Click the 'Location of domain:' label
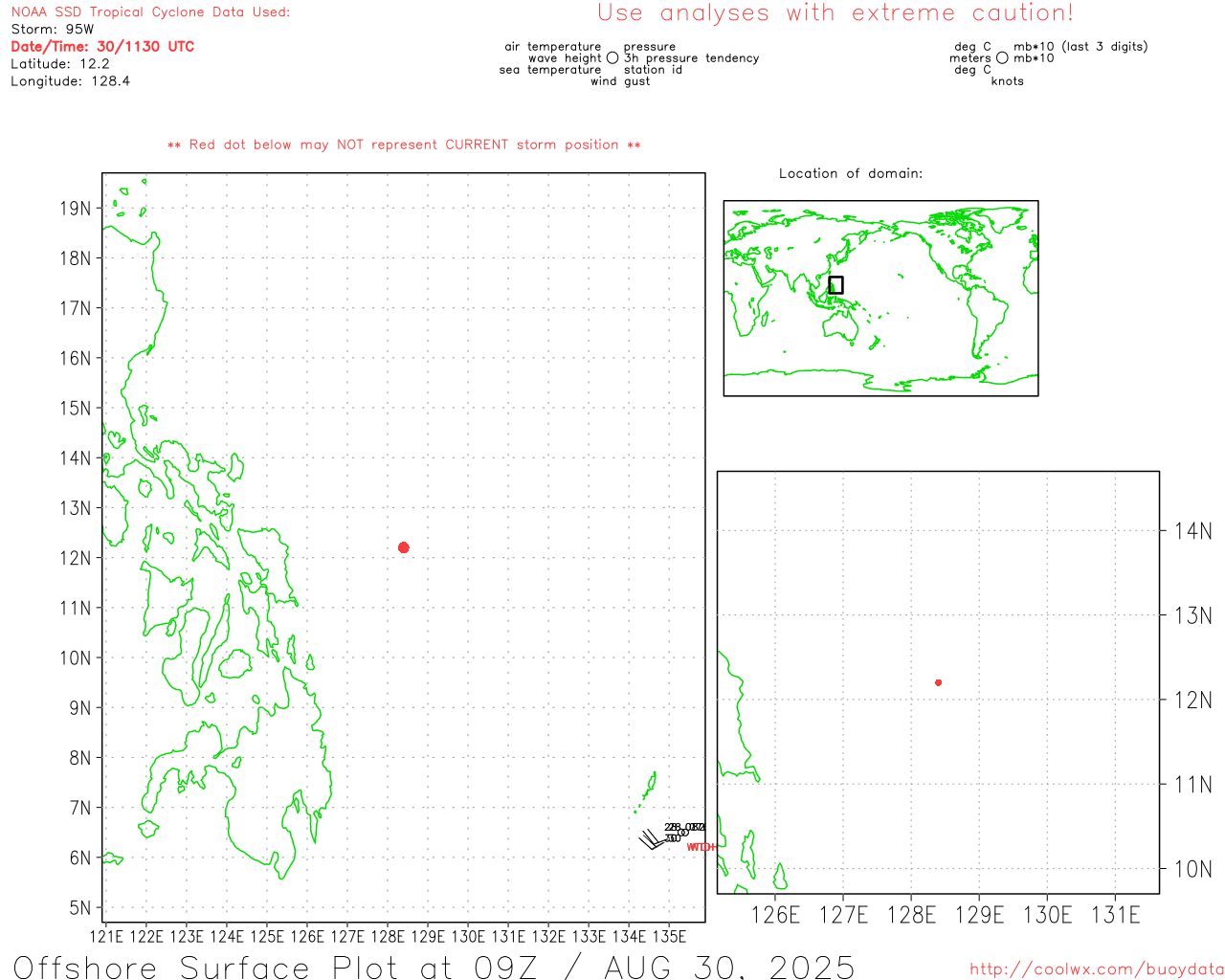 click(851, 173)
